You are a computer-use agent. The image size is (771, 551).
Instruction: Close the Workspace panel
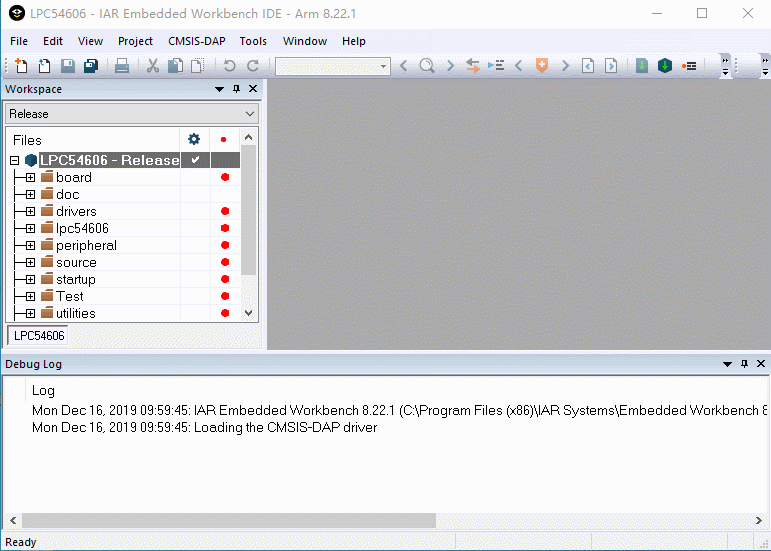click(253, 88)
